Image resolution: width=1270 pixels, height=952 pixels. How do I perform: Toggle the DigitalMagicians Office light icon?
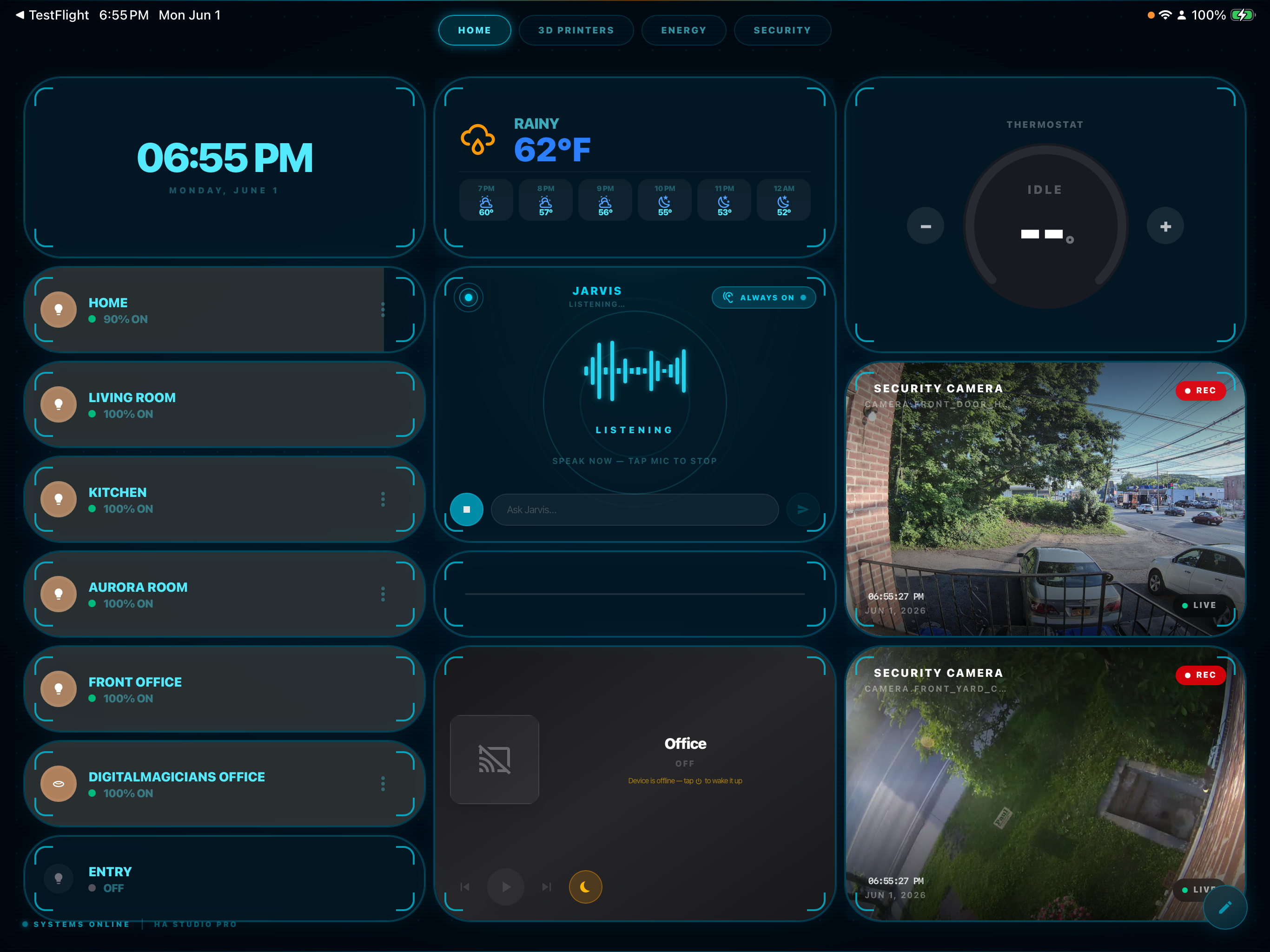point(59,783)
